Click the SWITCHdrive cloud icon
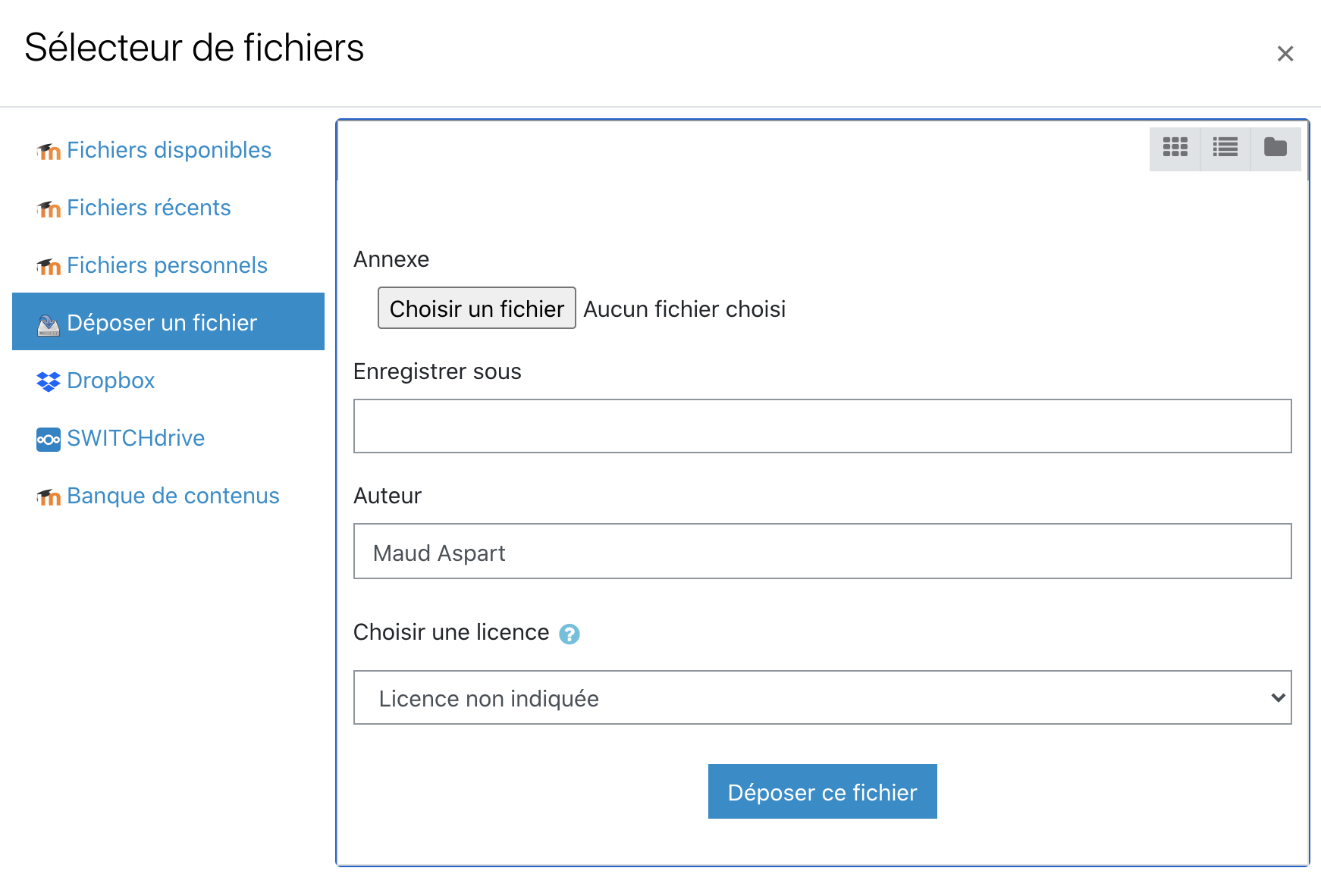Screen dimensions: 1321x896 point(48,439)
